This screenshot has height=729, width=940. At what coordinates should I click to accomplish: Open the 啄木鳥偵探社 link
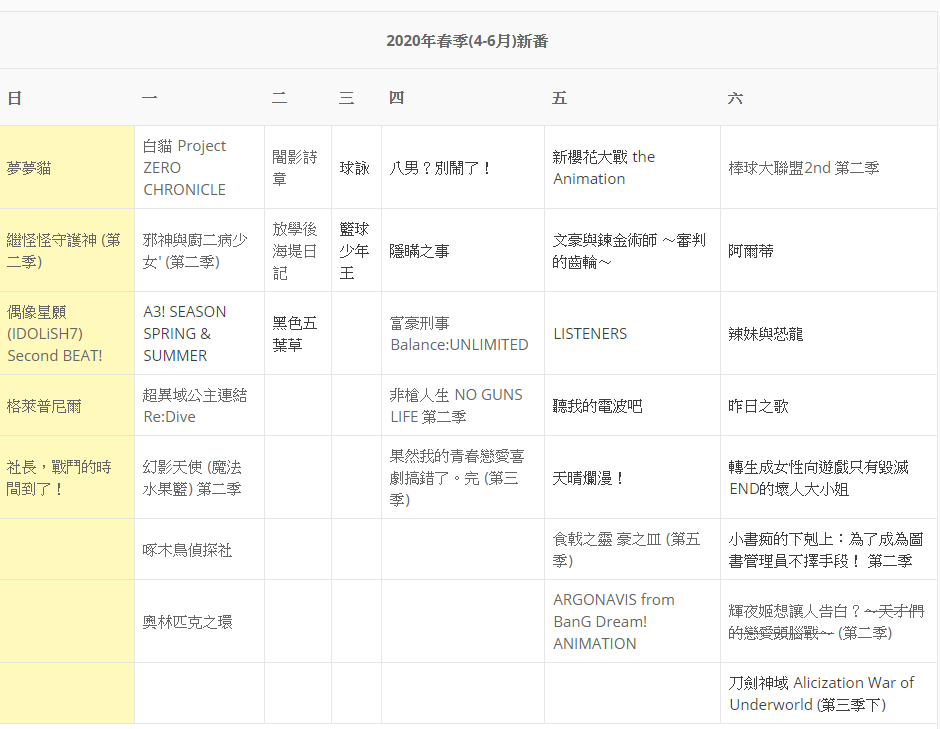point(187,550)
